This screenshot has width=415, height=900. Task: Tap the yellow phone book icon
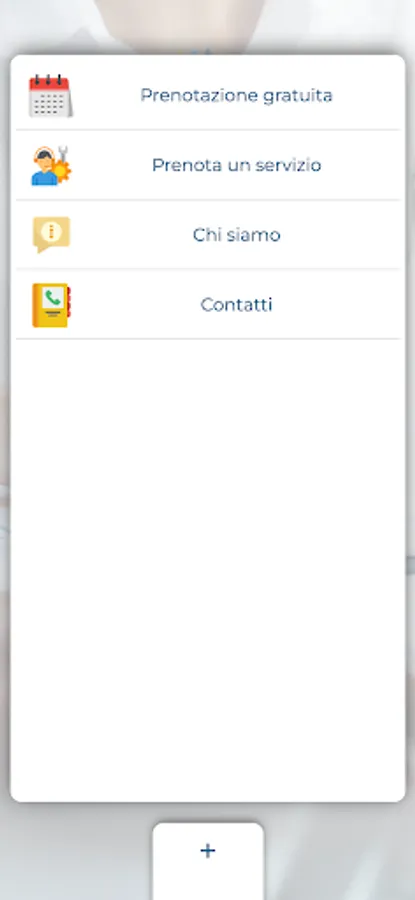click(51, 305)
